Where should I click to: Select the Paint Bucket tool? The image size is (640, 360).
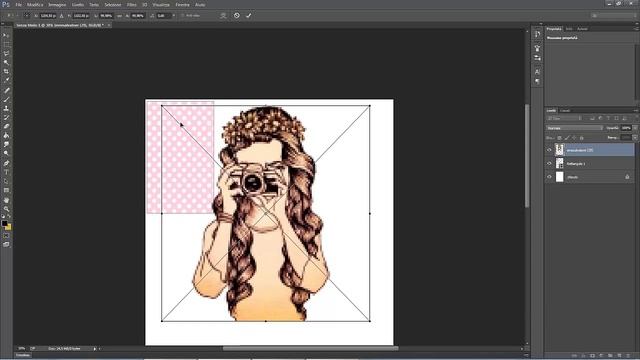coord(6,135)
